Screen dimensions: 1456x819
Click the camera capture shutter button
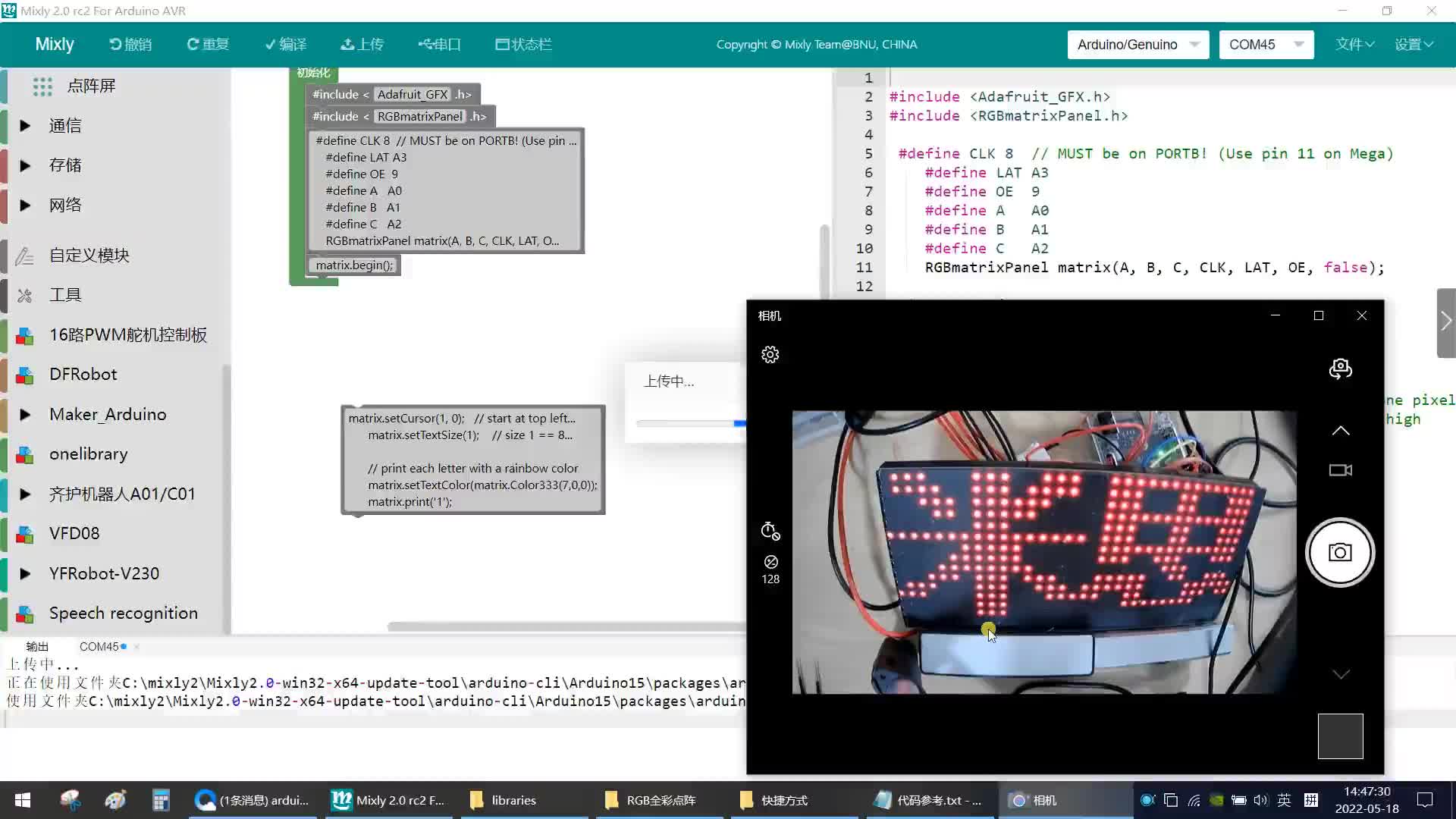1340,552
